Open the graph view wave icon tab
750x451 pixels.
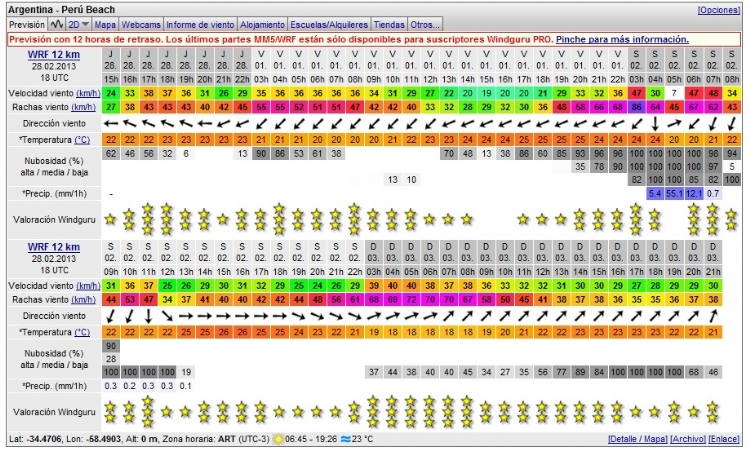point(57,24)
